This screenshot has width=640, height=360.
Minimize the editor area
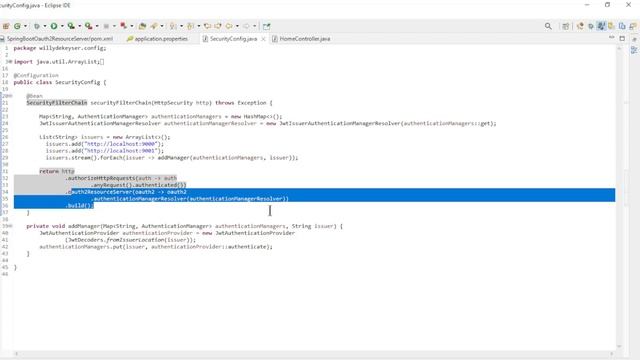point(611,38)
